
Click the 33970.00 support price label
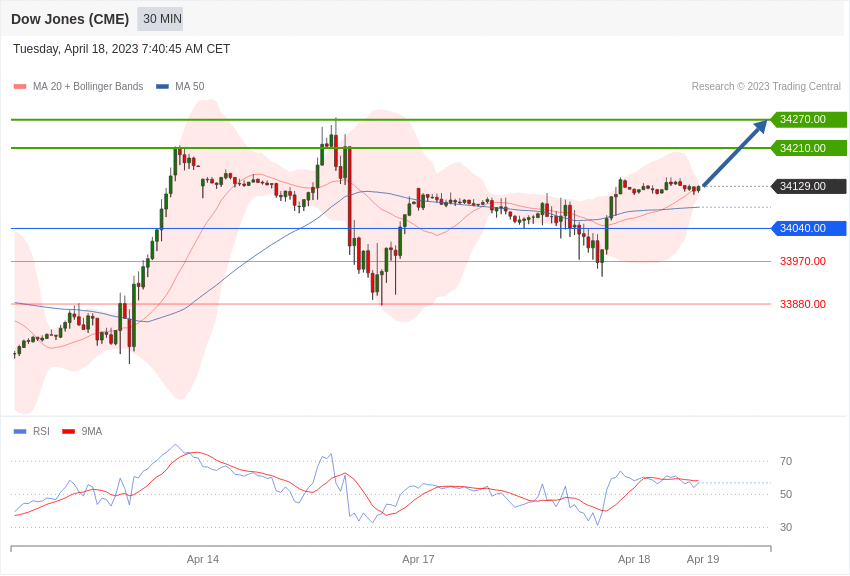click(802, 261)
